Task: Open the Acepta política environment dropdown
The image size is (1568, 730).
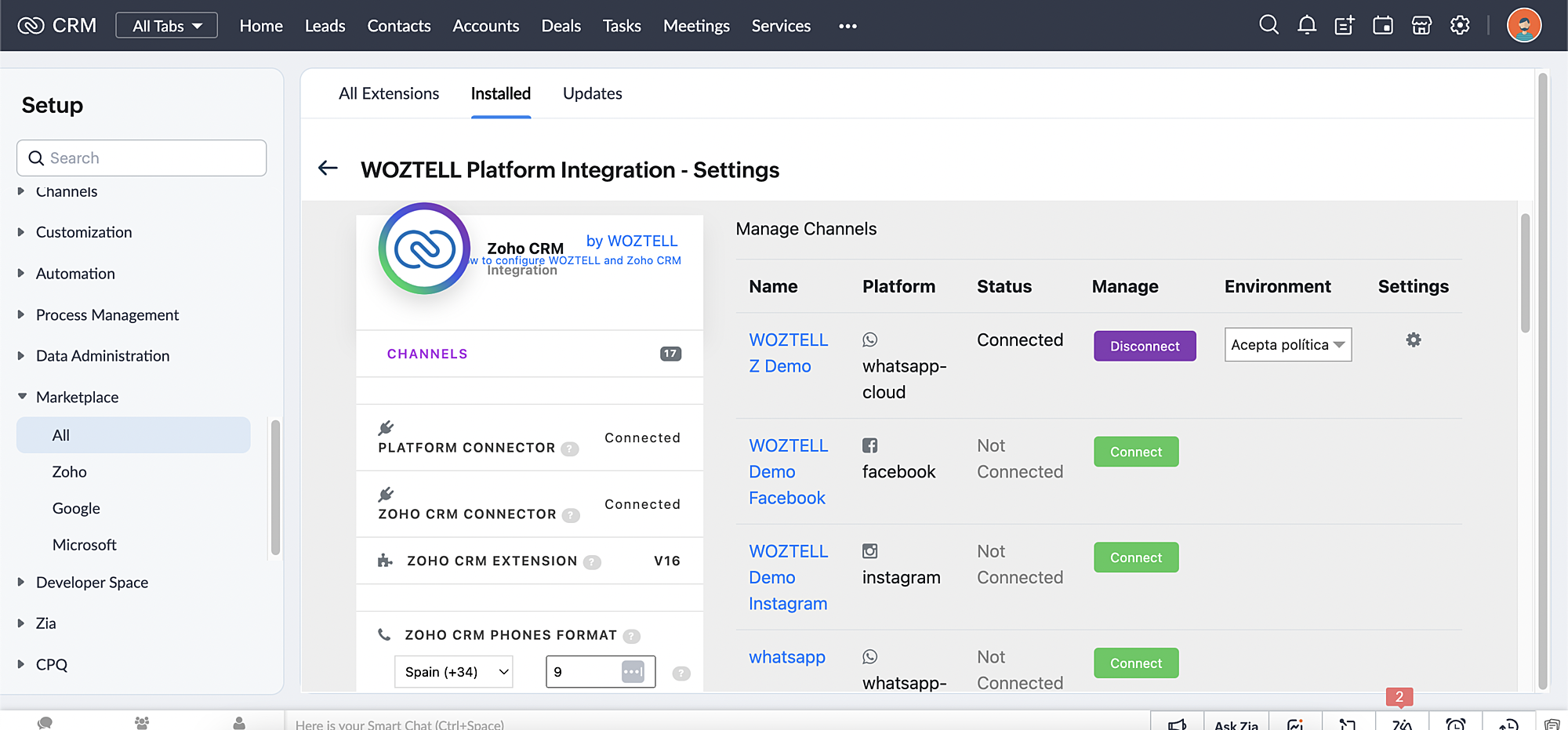Action: (1288, 345)
